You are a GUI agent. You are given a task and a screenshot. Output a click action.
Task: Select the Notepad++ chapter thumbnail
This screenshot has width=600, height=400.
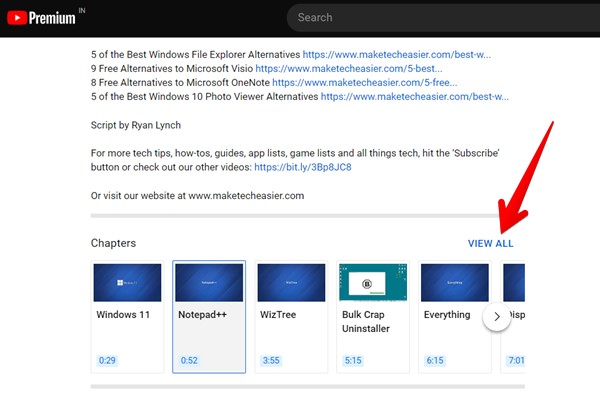point(209,282)
